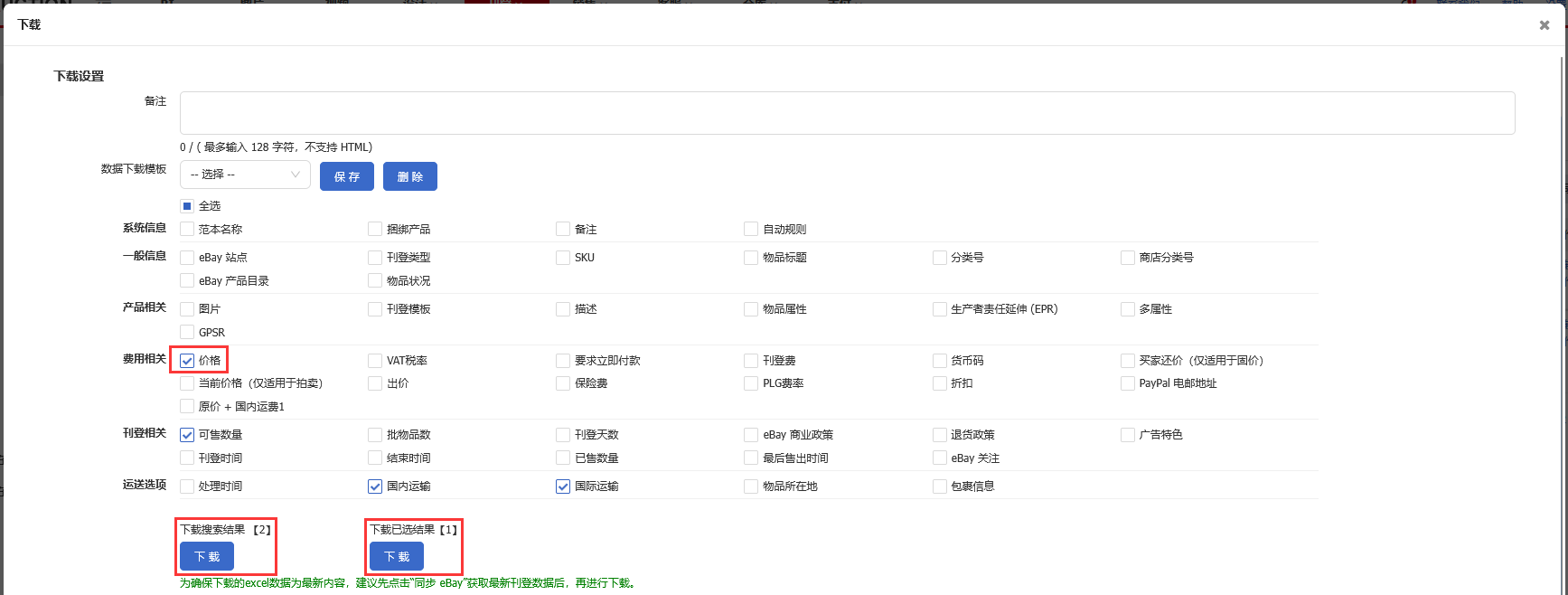Screen dimensions: 1568x595
Task: Click the 保存 template button
Action: click(x=347, y=176)
